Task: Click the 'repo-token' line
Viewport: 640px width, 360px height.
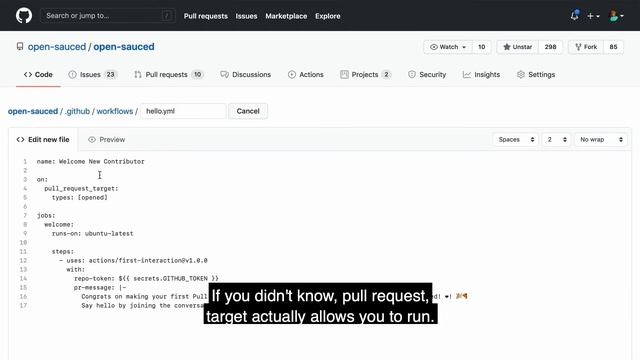Action: pyautogui.click(x=146, y=278)
